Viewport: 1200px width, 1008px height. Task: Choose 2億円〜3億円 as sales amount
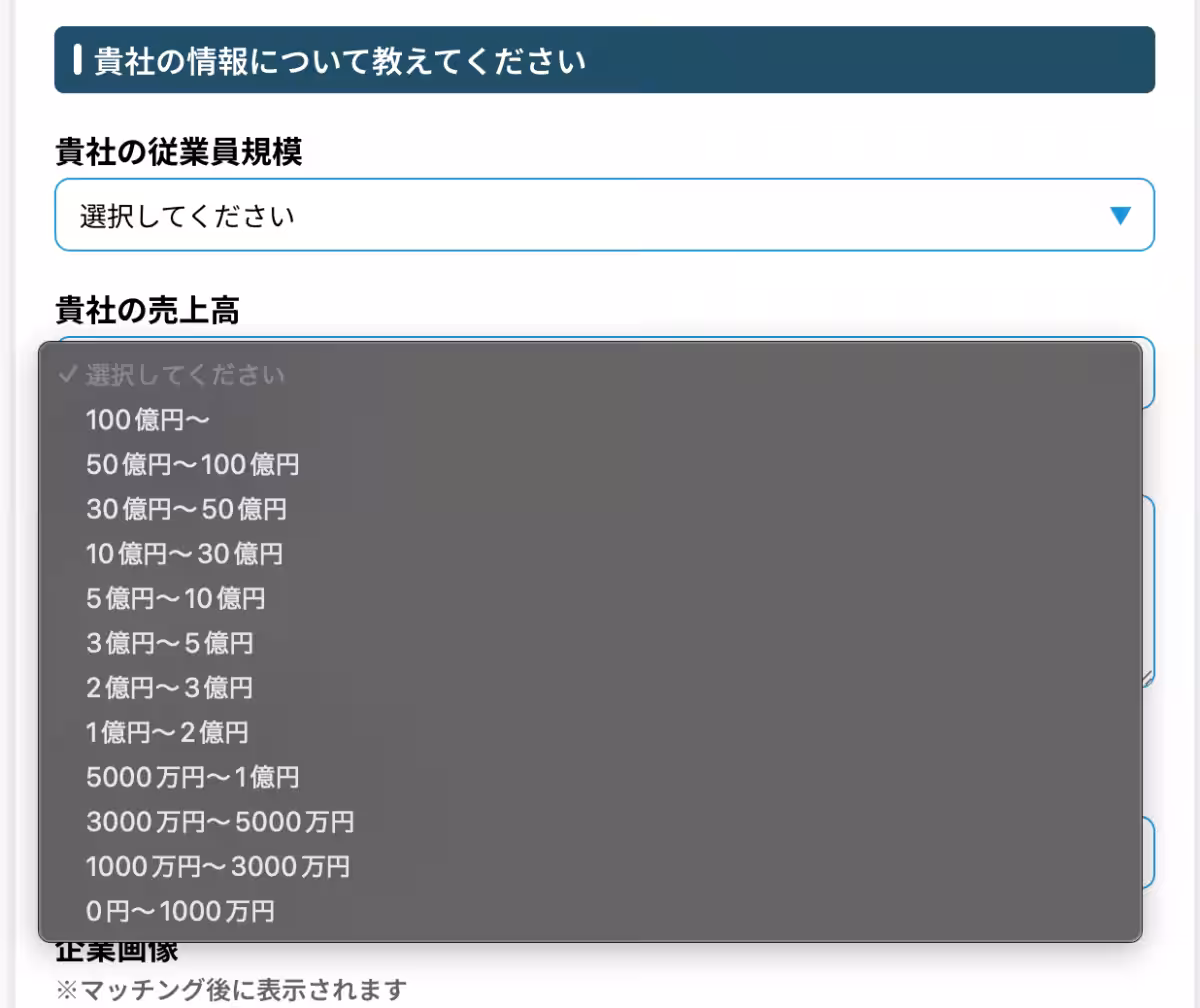tap(169, 688)
